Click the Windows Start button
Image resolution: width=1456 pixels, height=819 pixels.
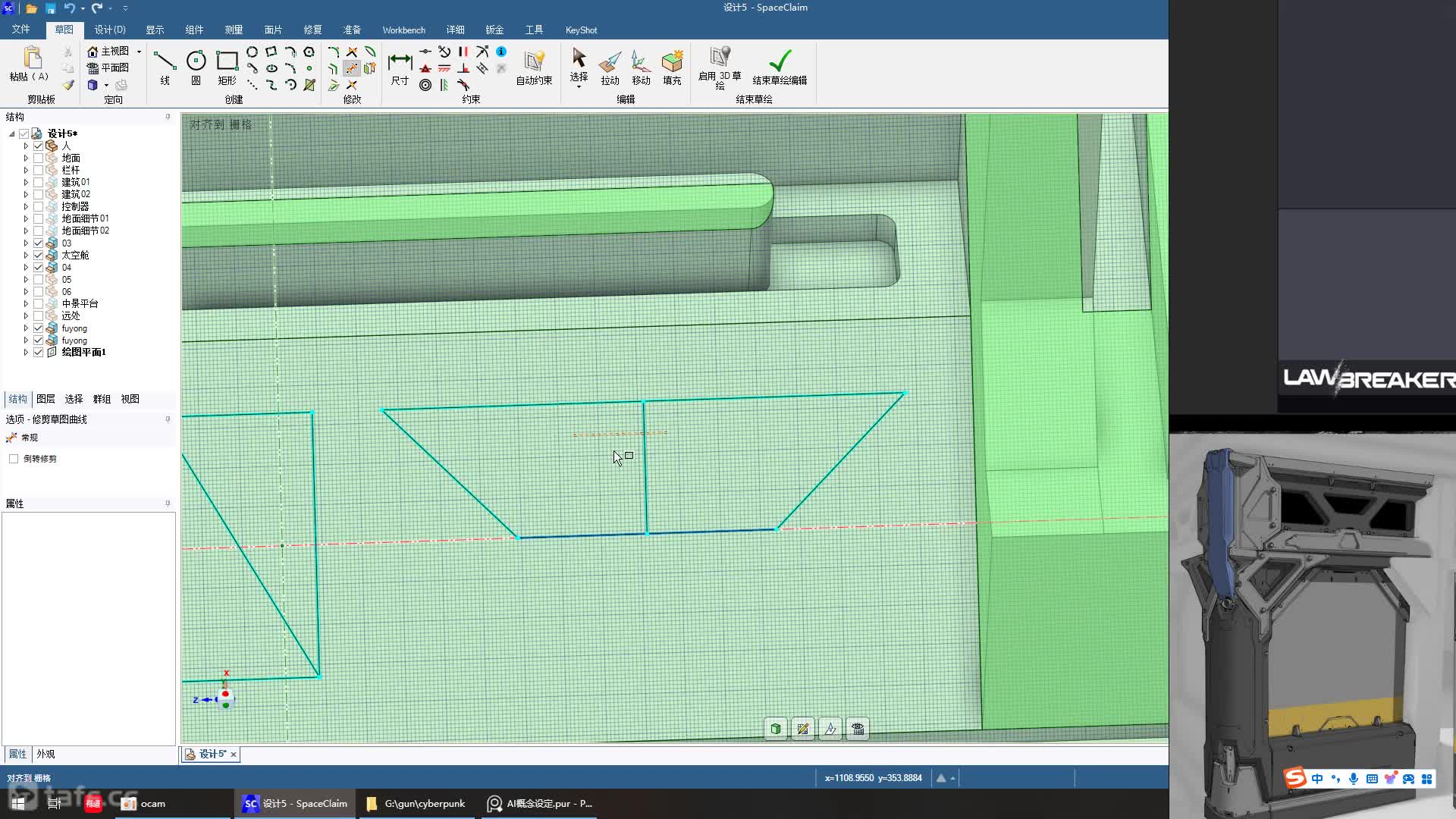(x=18, y=804)
